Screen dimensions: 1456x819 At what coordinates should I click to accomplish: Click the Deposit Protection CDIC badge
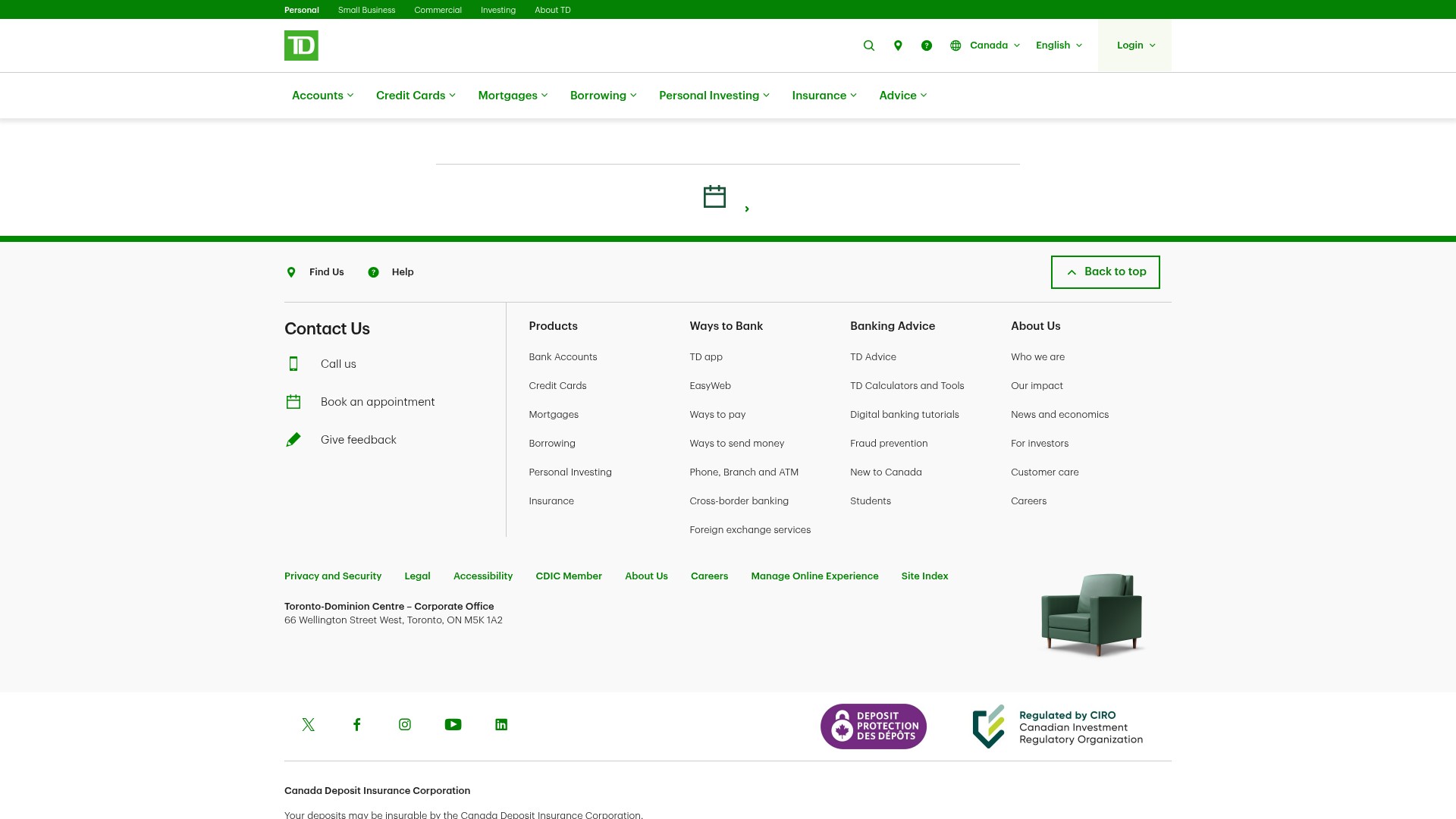874,726
